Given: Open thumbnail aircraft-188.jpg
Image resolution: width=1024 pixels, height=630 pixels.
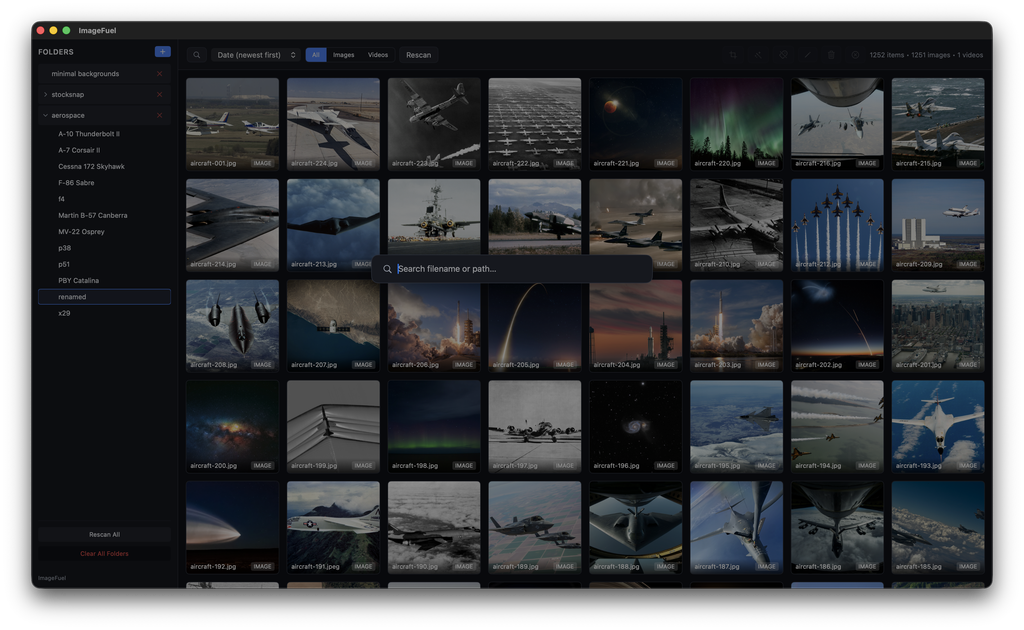Looking at the screenshot, I should click(x=635, y=528).
